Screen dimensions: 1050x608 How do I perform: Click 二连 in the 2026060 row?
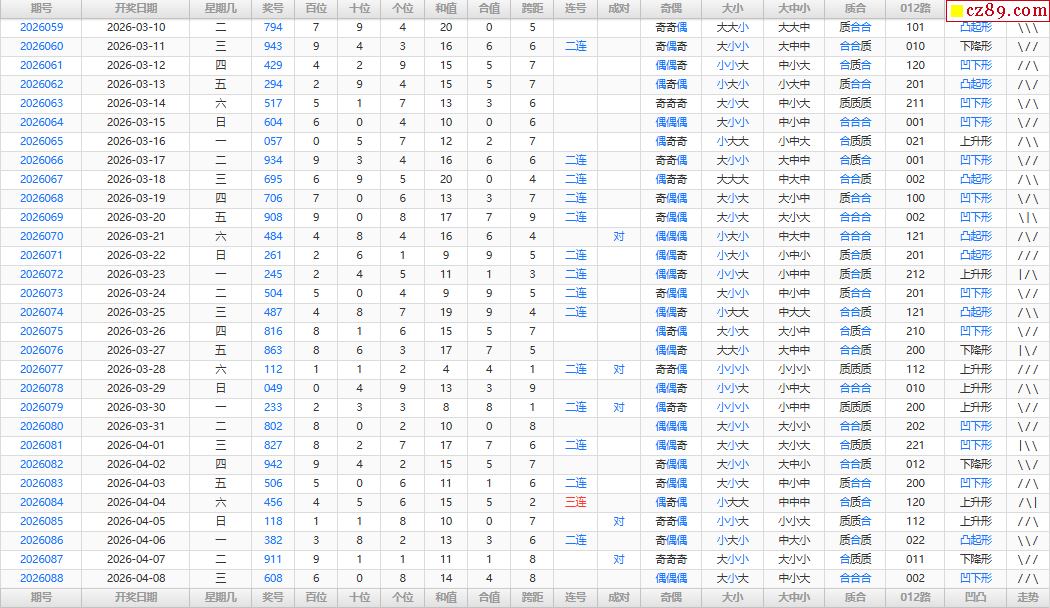pos(575,46)
